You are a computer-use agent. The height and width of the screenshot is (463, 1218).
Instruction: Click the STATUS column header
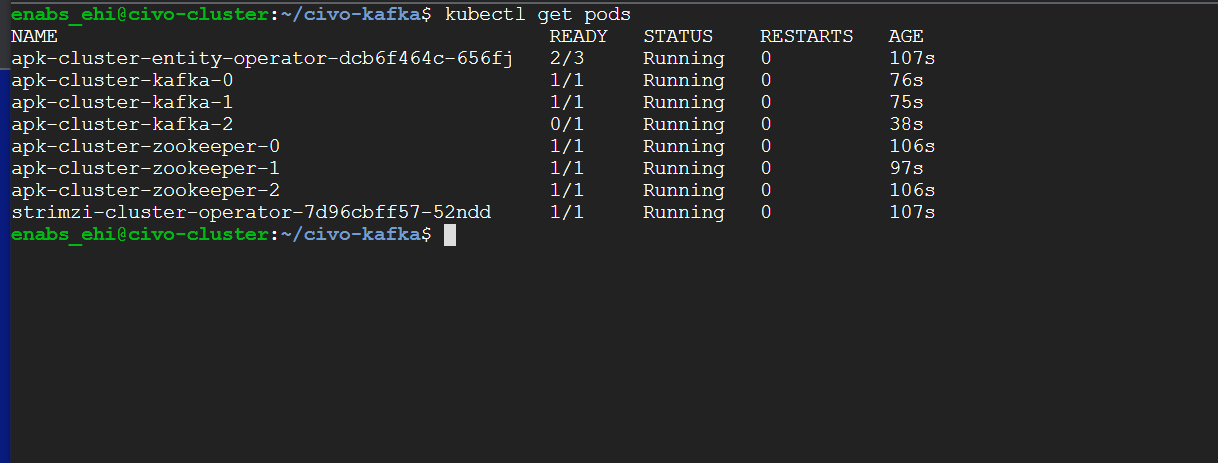[678, 36]
